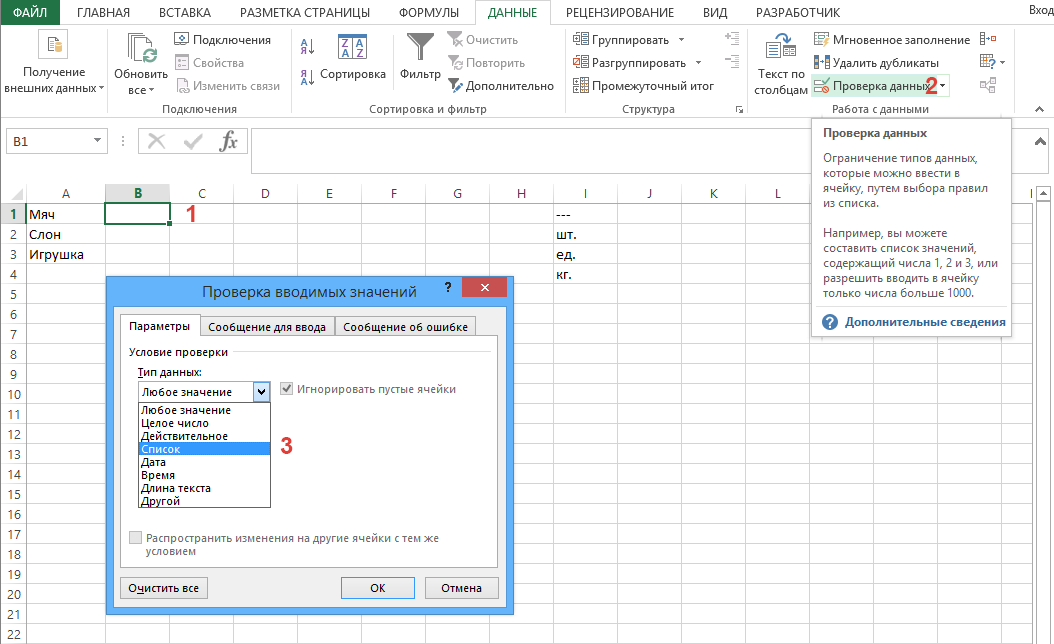Click the What-If Analysis icon
This screenshot has height=644, width=1054.
(x=988, y=62)
